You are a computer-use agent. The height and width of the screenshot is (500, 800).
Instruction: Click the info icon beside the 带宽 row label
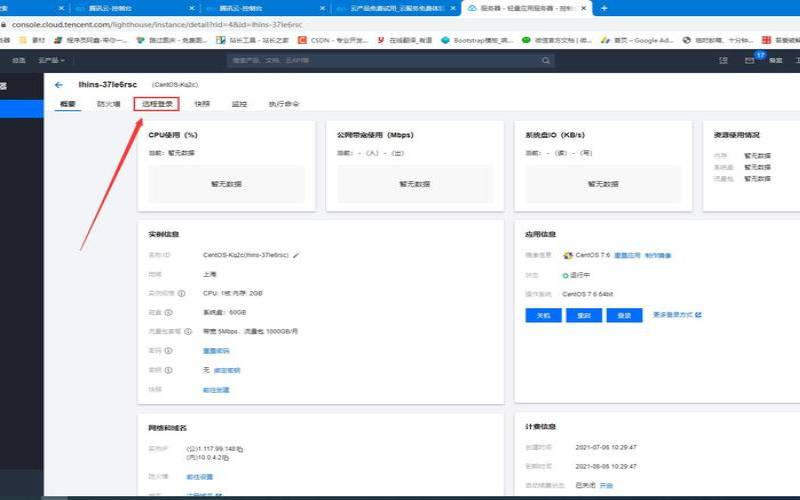(x=188, y=332)
